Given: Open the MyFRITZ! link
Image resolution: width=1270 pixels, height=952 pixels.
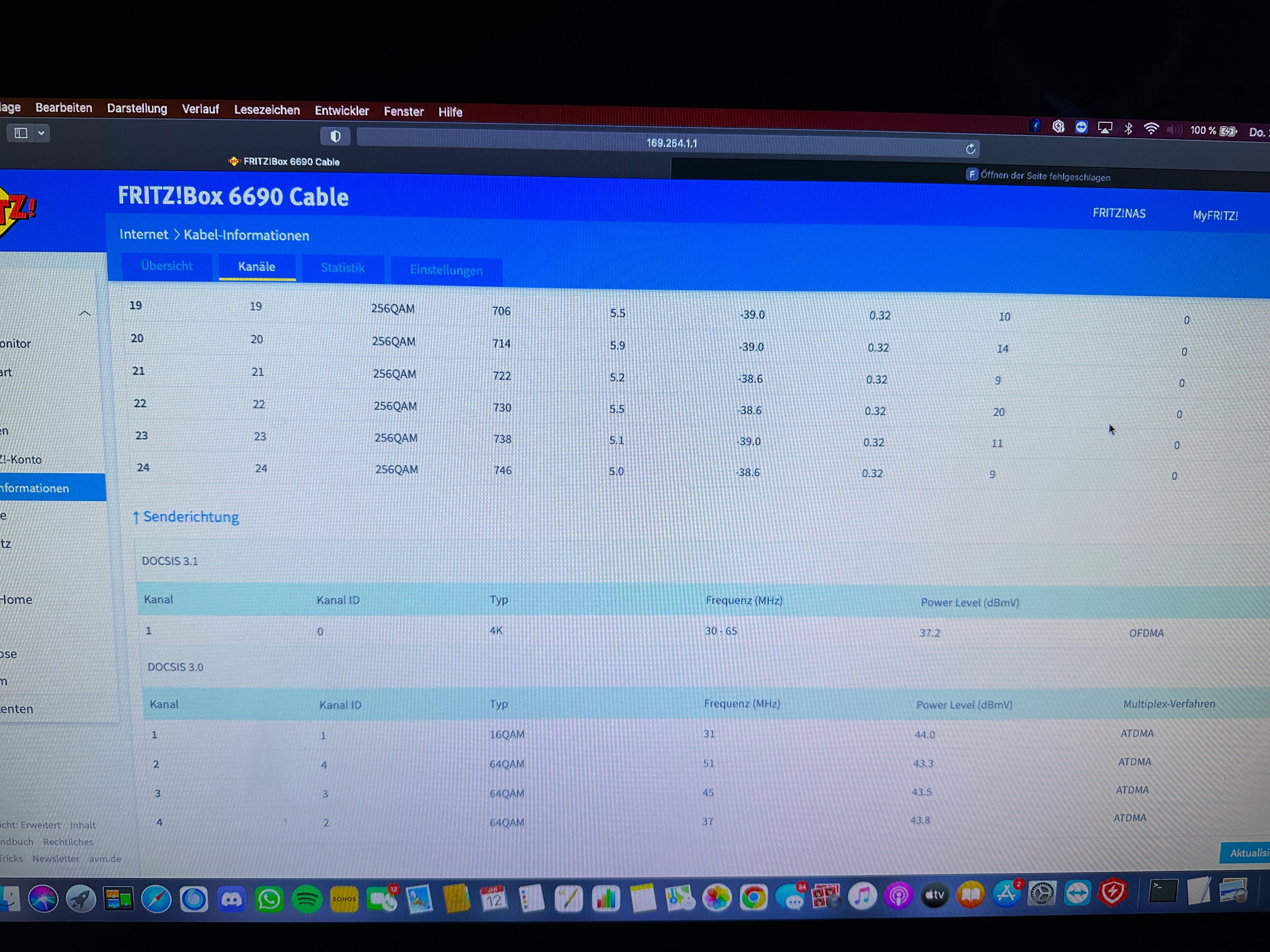Looking at the screenshot, I should tap(1215, 216).
